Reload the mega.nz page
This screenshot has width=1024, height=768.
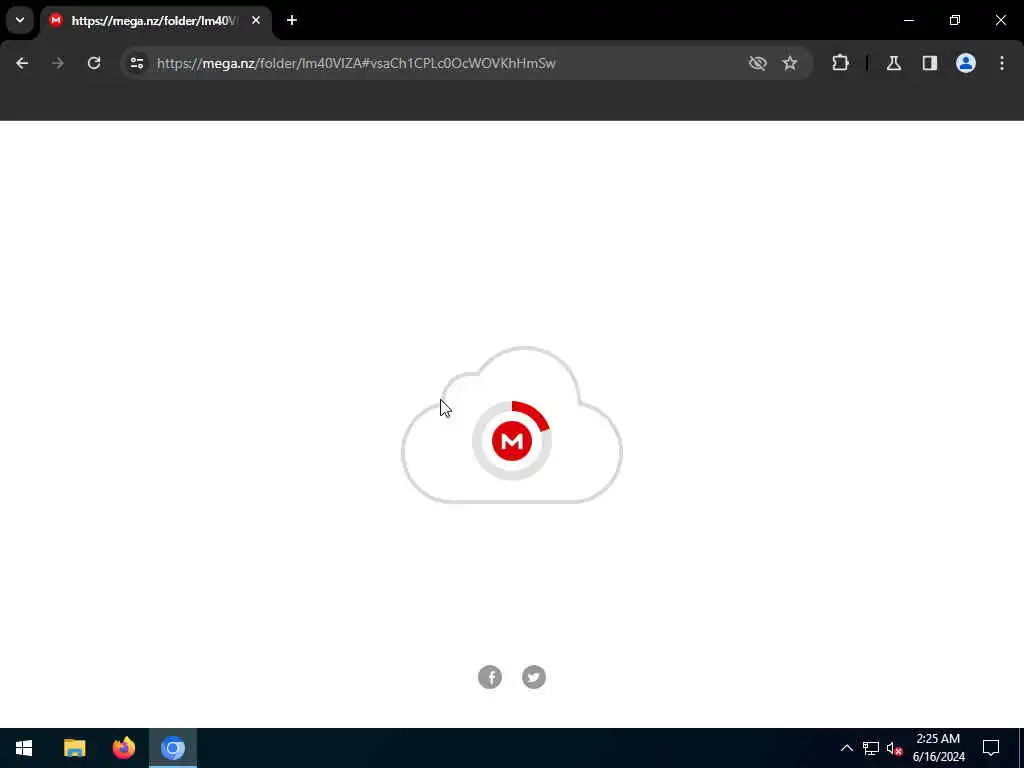coord(94,63)
